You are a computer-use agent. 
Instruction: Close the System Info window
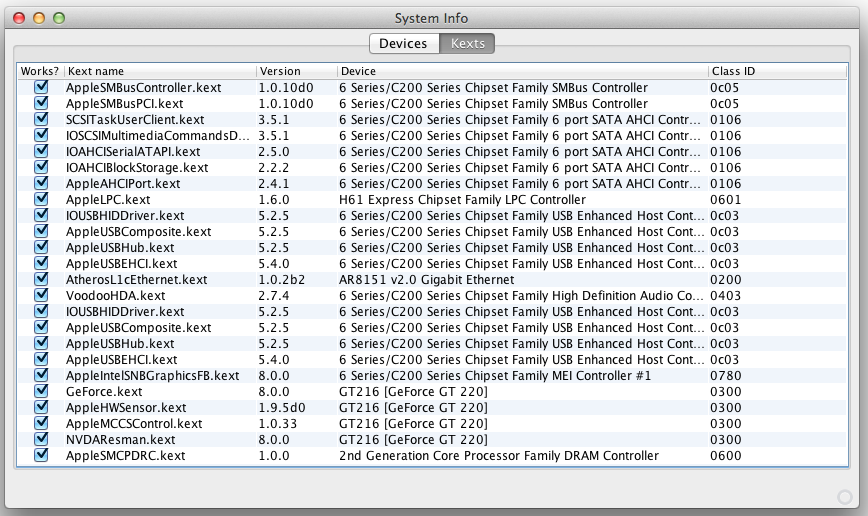point(19,18)
